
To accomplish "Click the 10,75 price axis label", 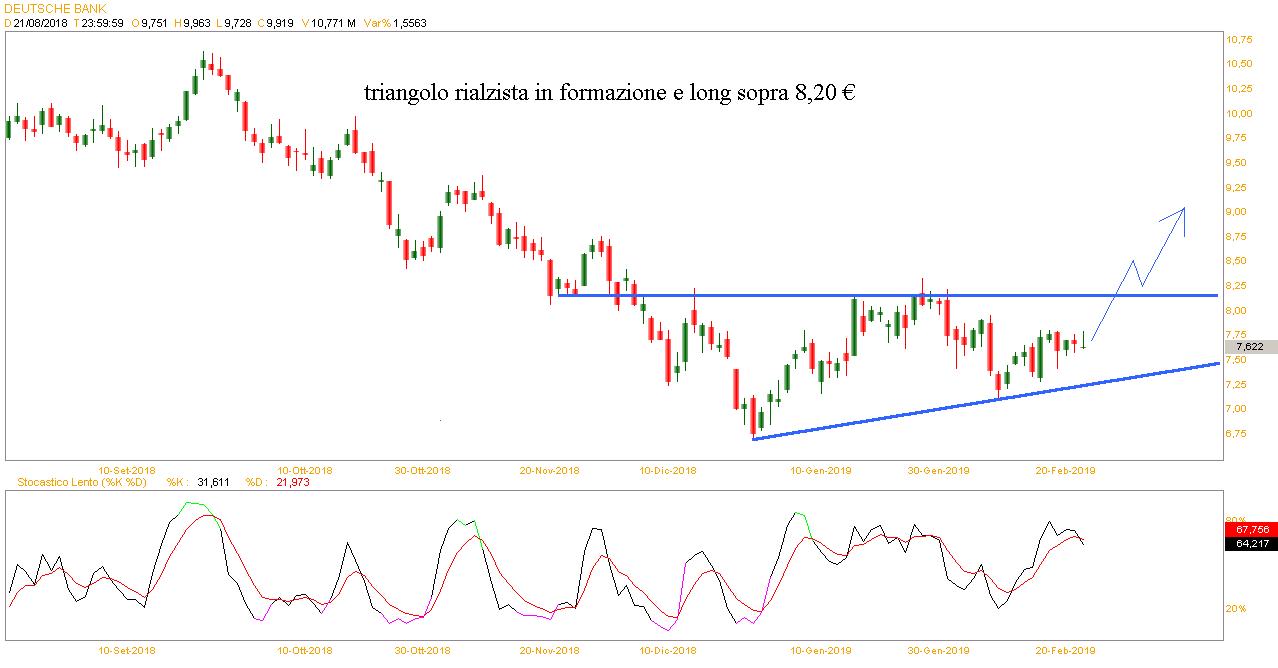I will 1238,40.
